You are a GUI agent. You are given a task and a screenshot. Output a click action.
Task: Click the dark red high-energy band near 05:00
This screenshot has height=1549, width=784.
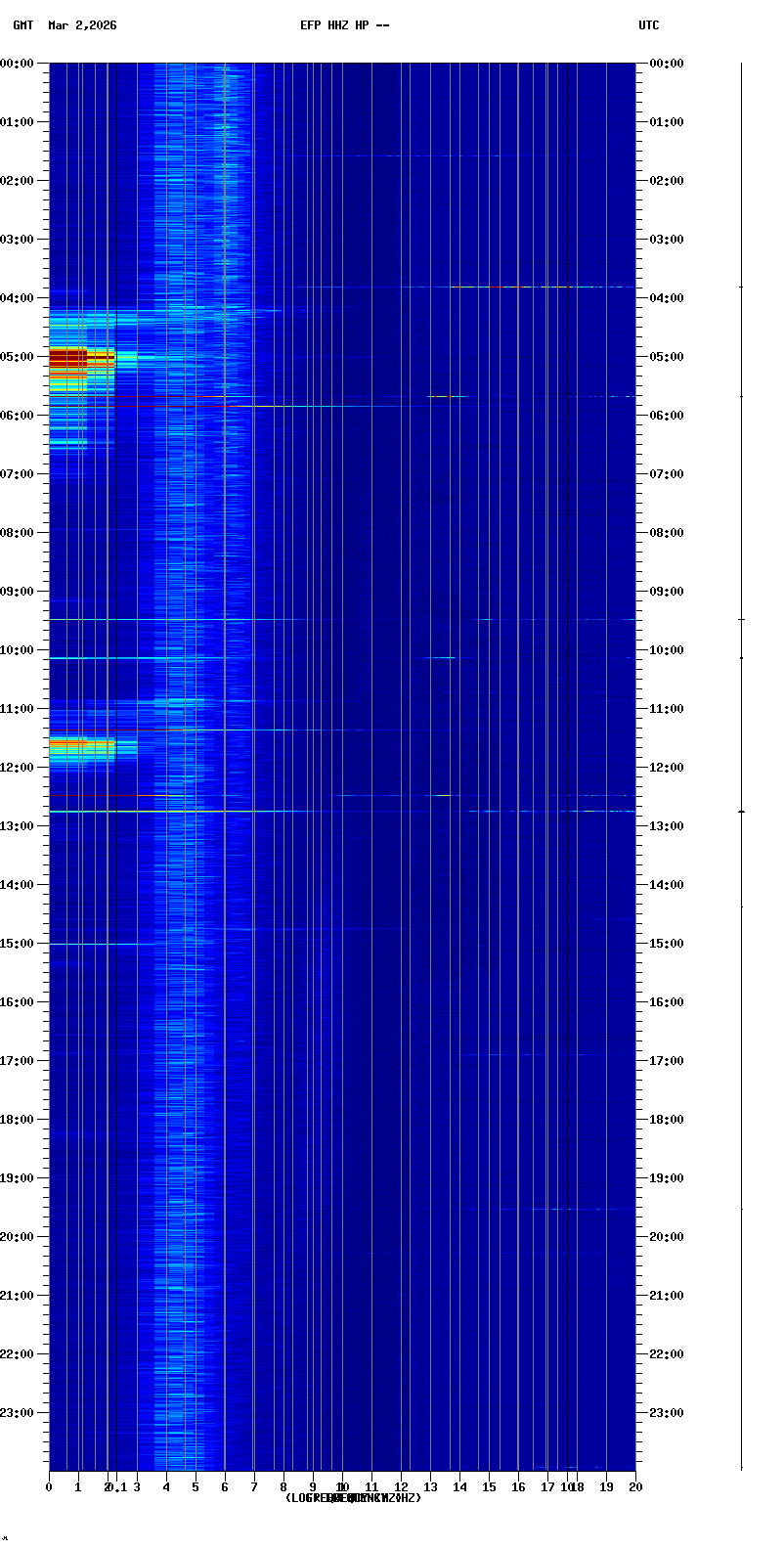click(x=68, y=358)
